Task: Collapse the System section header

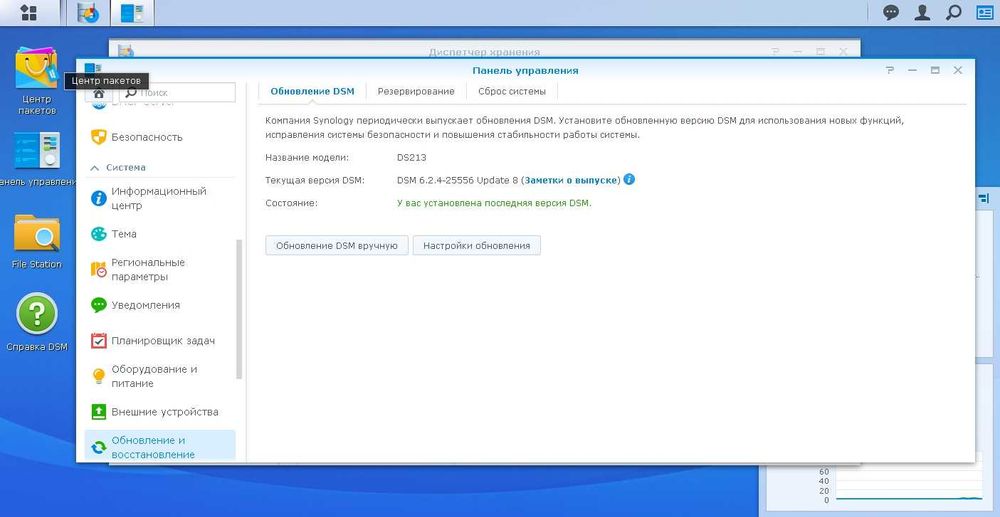Action: (x=160, y=168)
